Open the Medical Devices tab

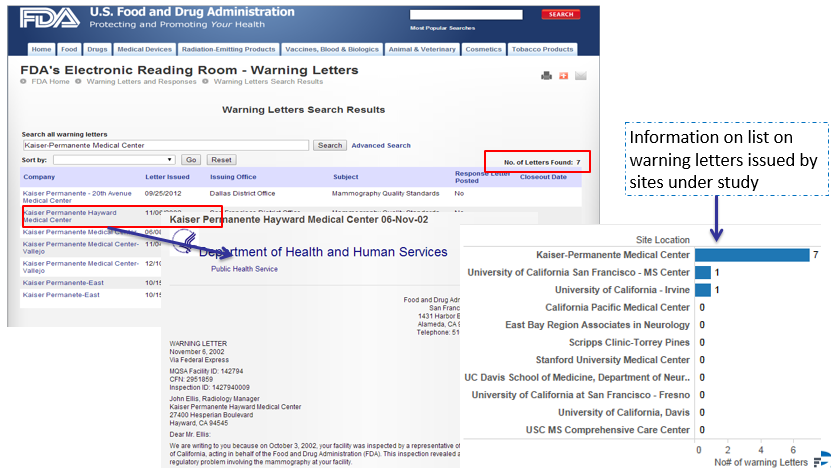tap(145, 49)
